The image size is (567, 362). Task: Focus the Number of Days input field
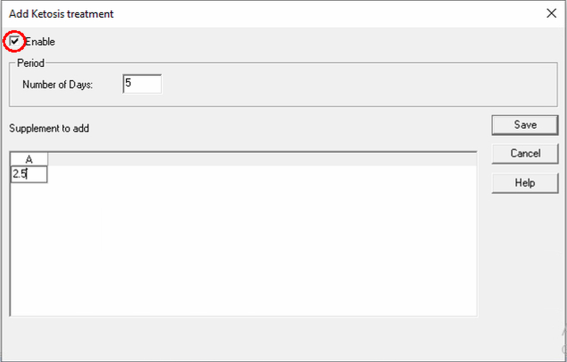point(142,84)
